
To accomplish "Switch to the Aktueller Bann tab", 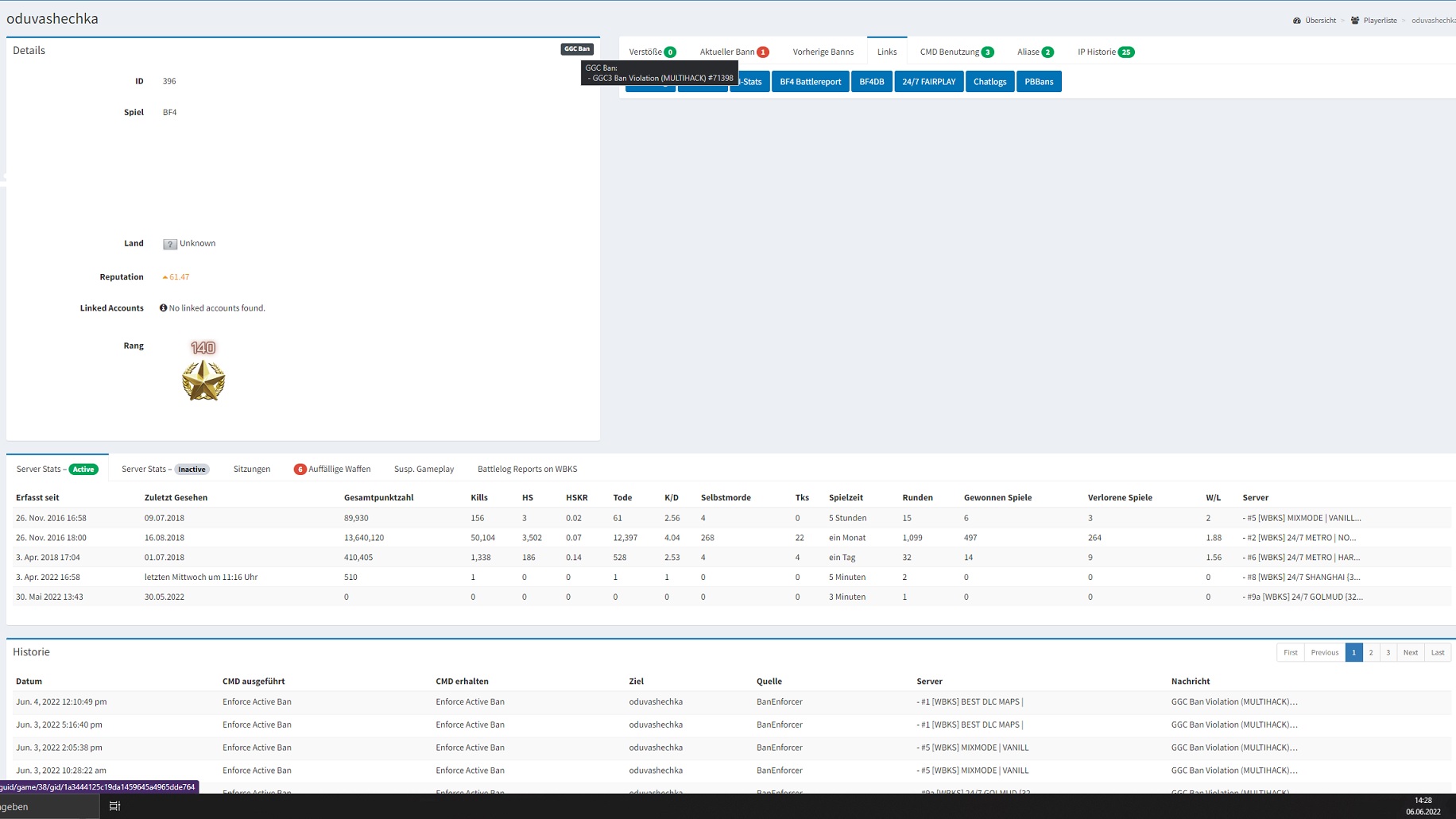I will [733, 52].
